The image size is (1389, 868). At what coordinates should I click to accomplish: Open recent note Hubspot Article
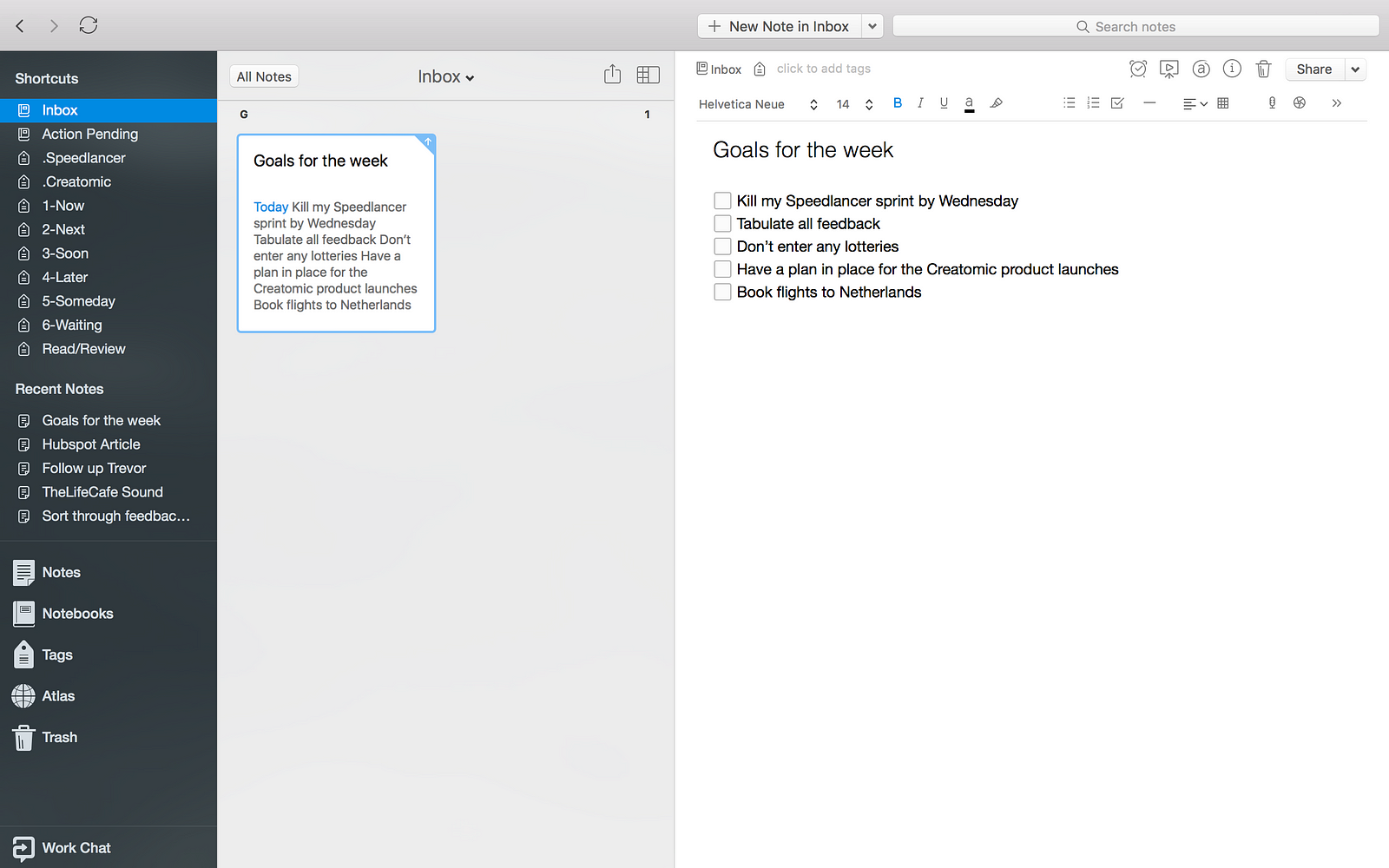coord(109,444)
